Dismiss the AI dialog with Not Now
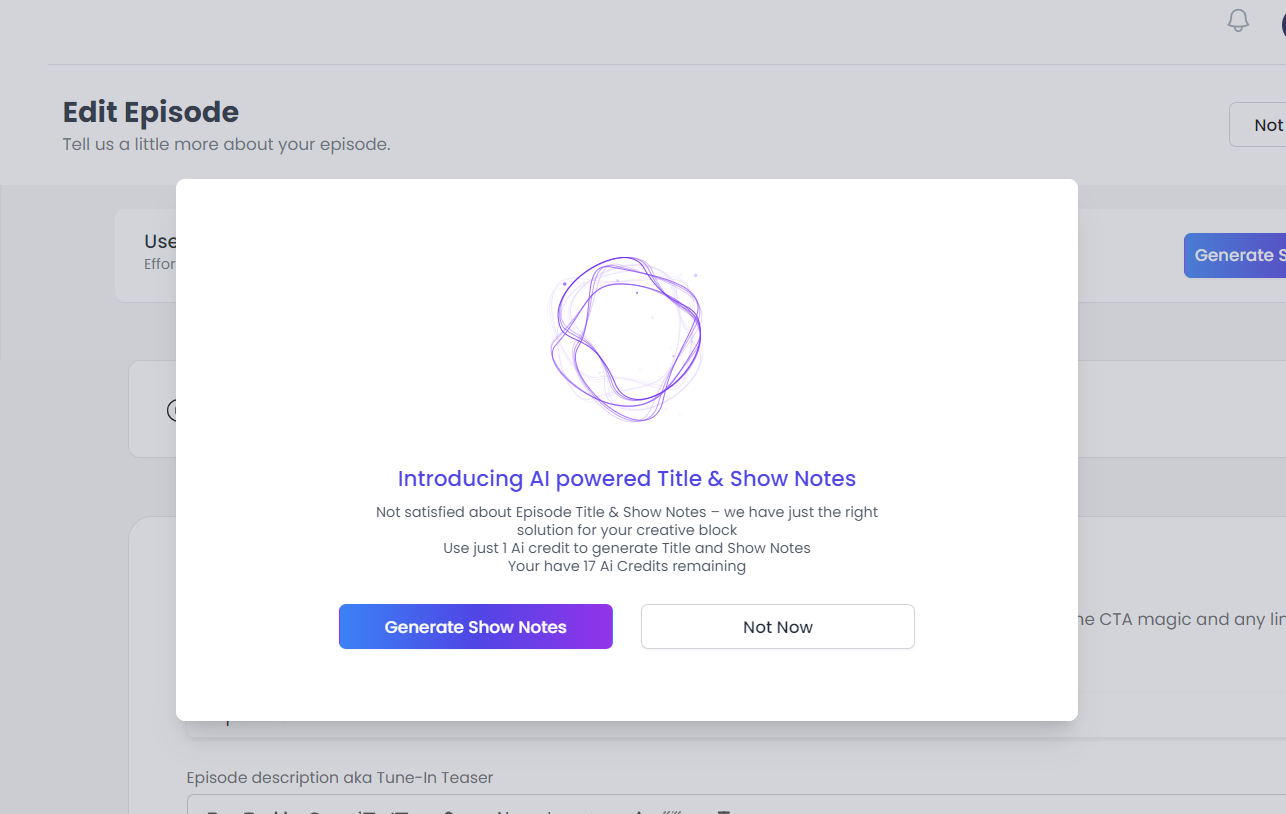1286x814 pixels. click(777, 626)
